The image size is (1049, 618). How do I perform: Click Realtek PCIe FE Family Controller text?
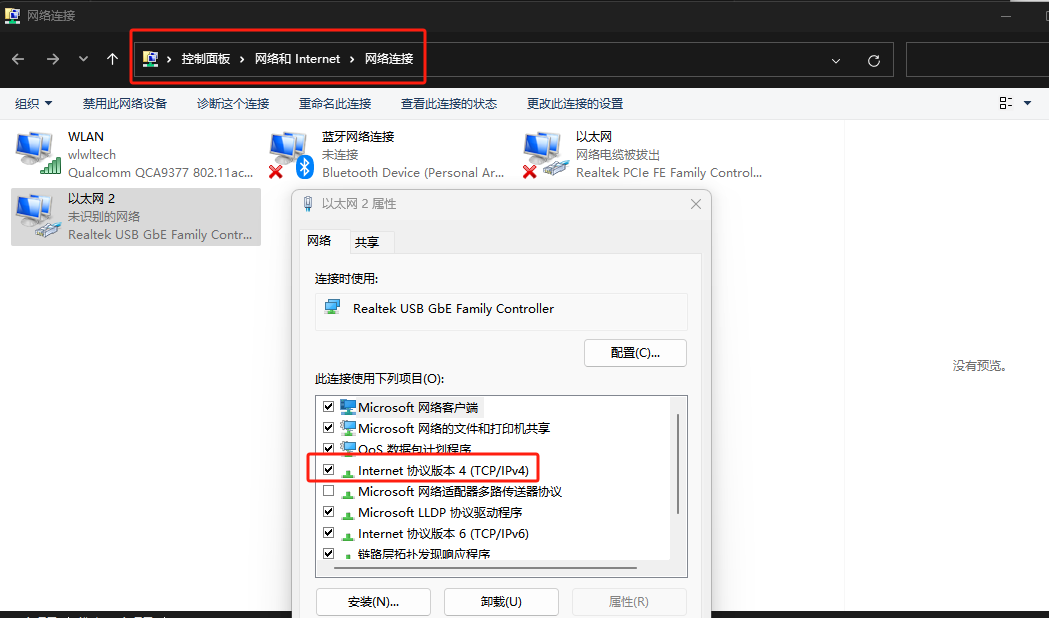point(669,173)
